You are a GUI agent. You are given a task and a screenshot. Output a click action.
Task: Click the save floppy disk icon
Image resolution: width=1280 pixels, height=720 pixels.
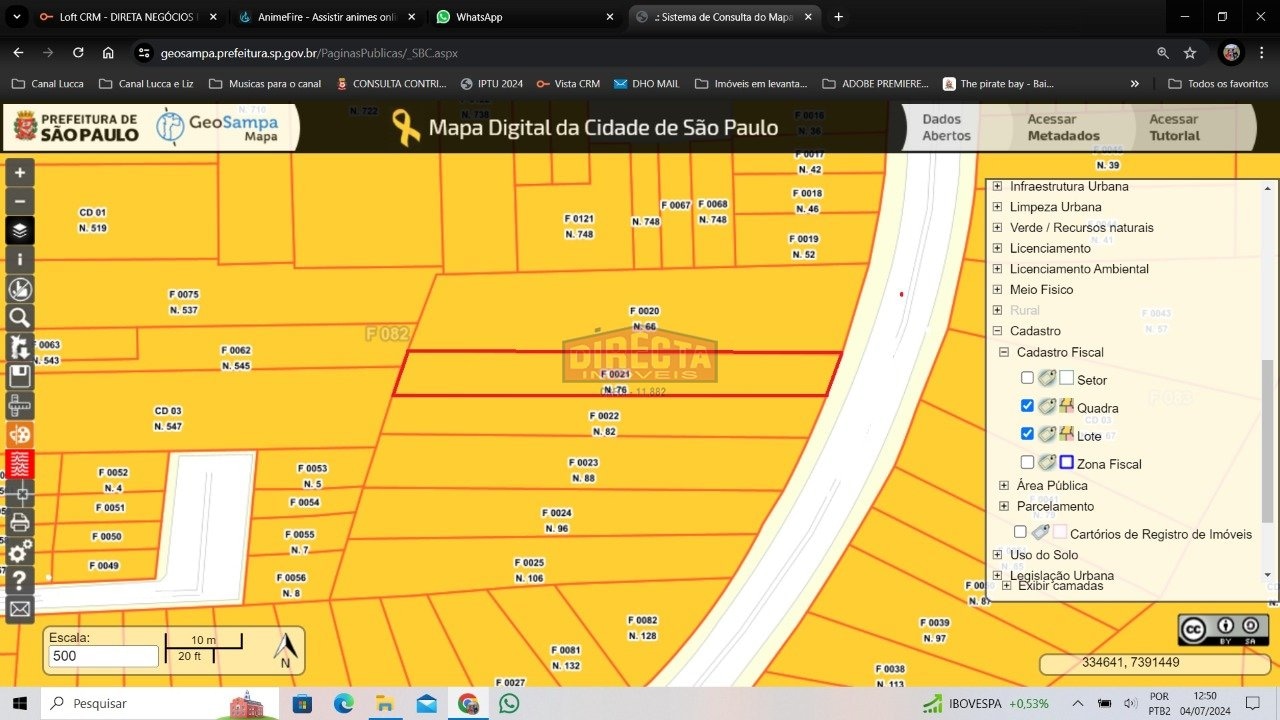[x=20, y=376]
